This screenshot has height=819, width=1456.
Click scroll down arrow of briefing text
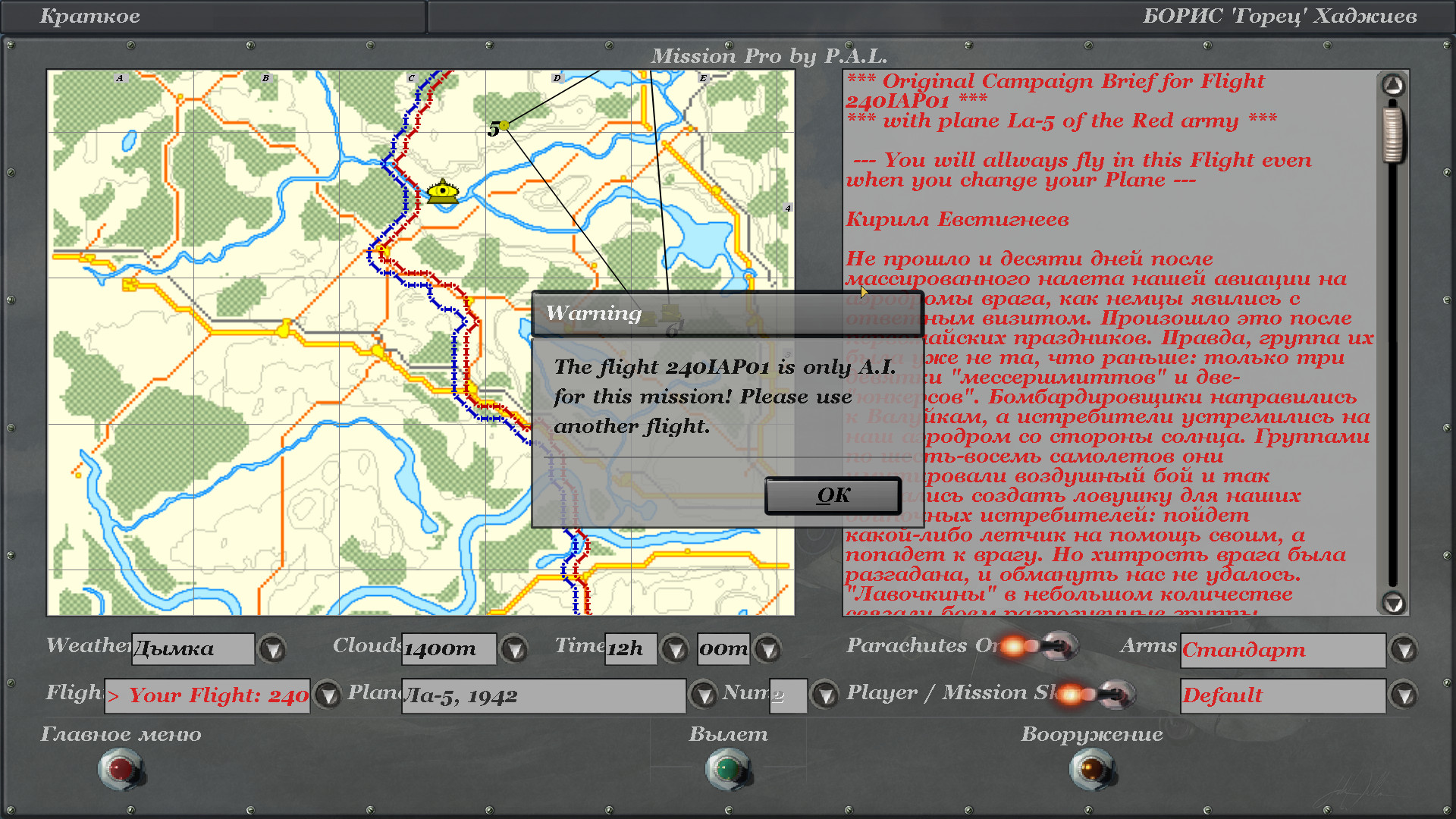[x=1393, y=603]
